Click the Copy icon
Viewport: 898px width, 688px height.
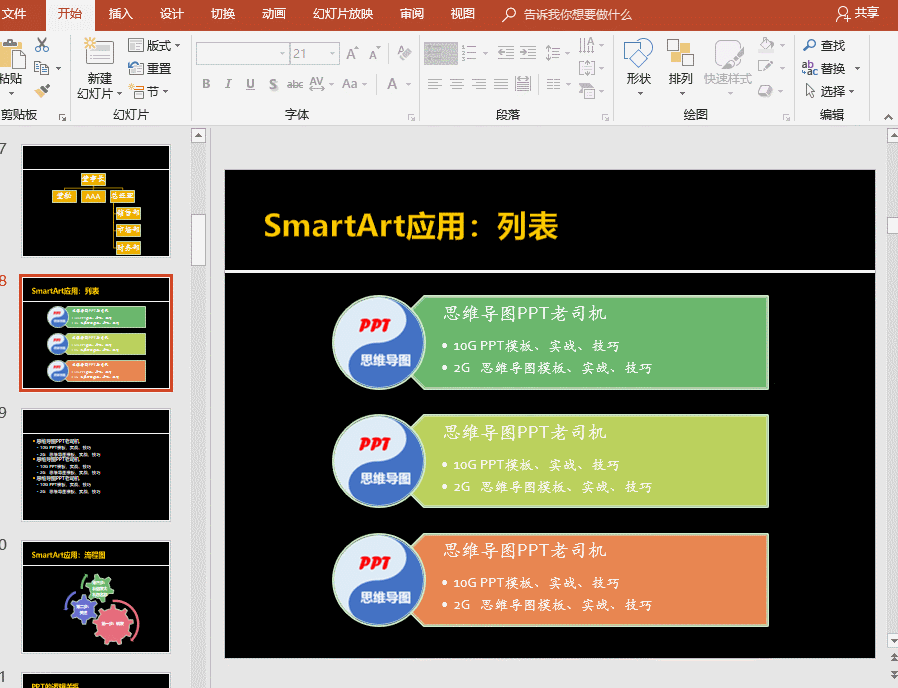pos(42,68)
